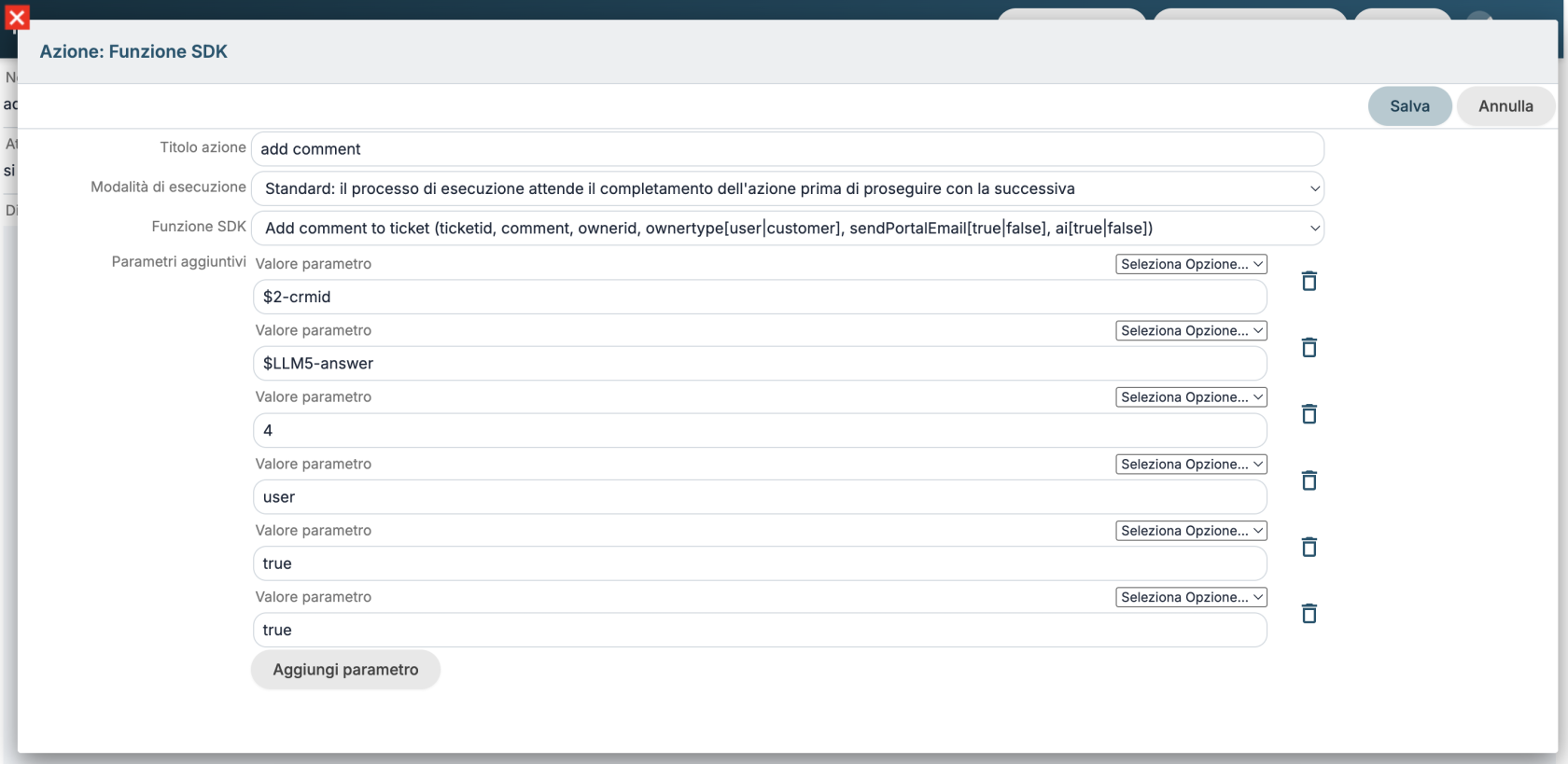The height and width of the screenshot is (764, 1568).
Task: Click the 'Azione: Funzione SDK' dialog title
Action: point(133,51)
